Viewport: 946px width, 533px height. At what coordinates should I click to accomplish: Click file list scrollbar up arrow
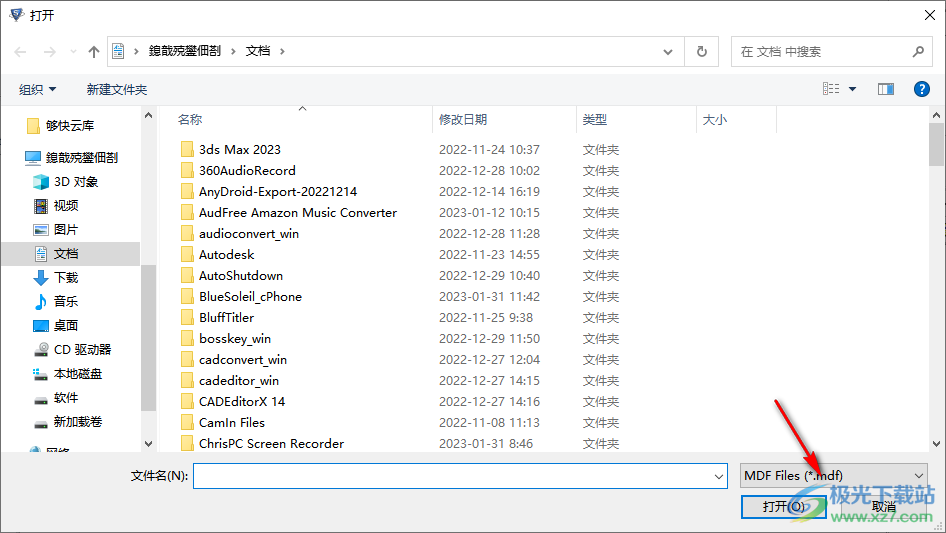pos(936,115)
